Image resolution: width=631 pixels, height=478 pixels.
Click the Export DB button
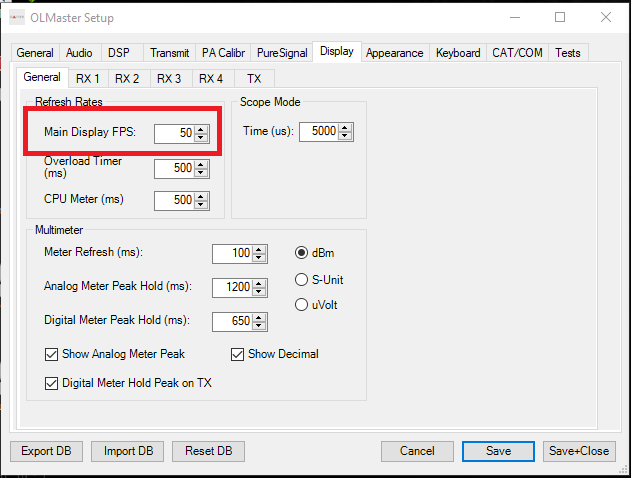click(46, 451)
